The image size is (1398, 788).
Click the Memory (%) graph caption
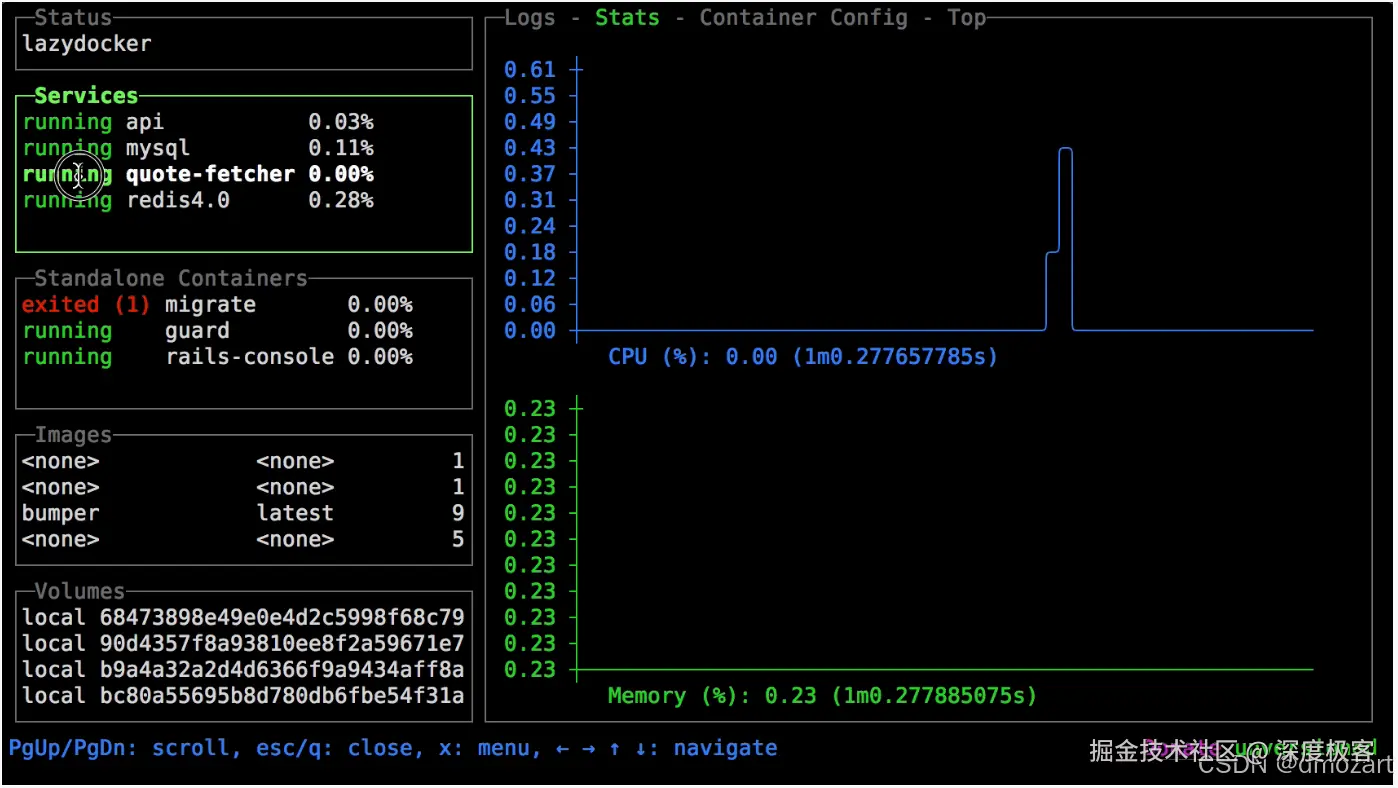[822, 695]
